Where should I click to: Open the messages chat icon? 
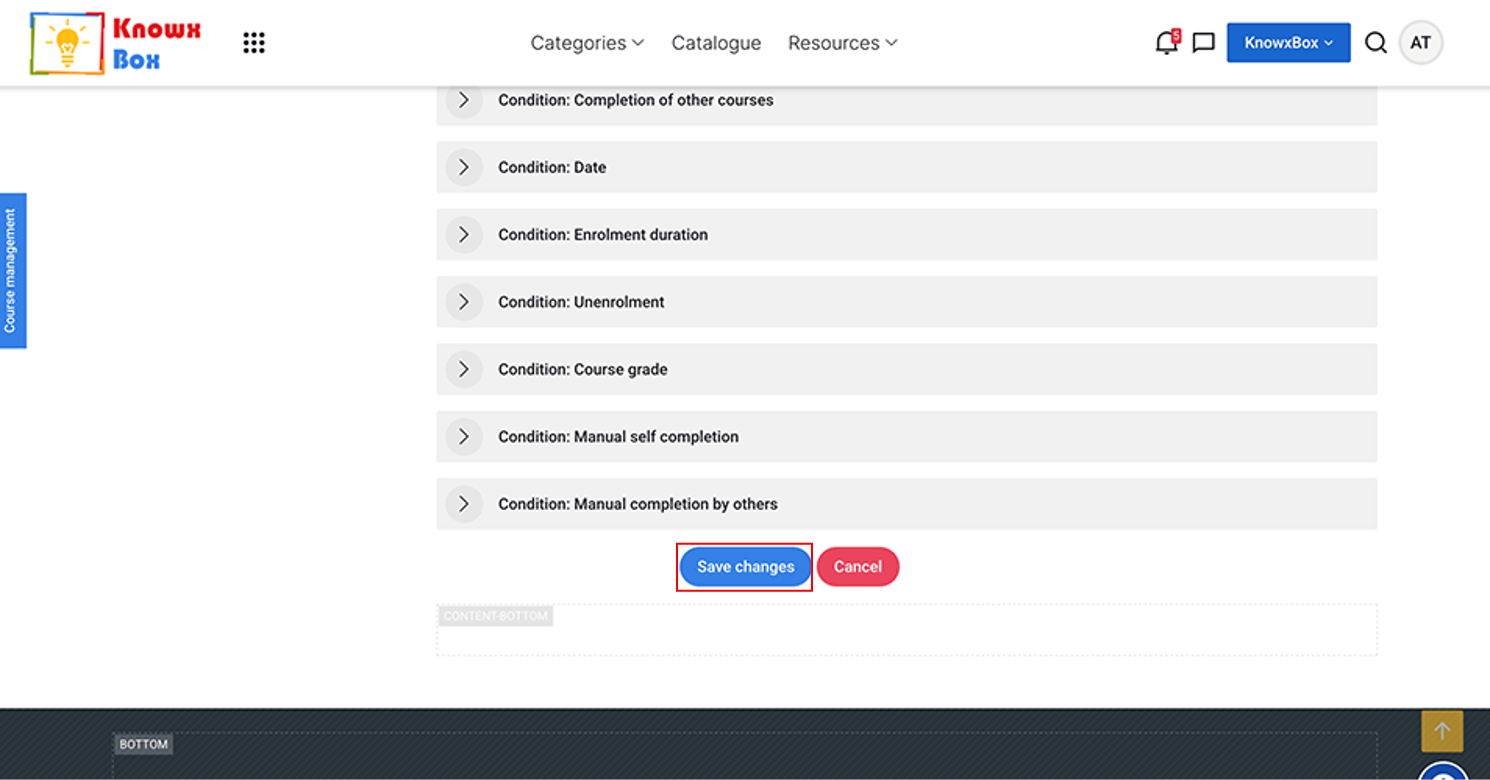pos(1204,43)
